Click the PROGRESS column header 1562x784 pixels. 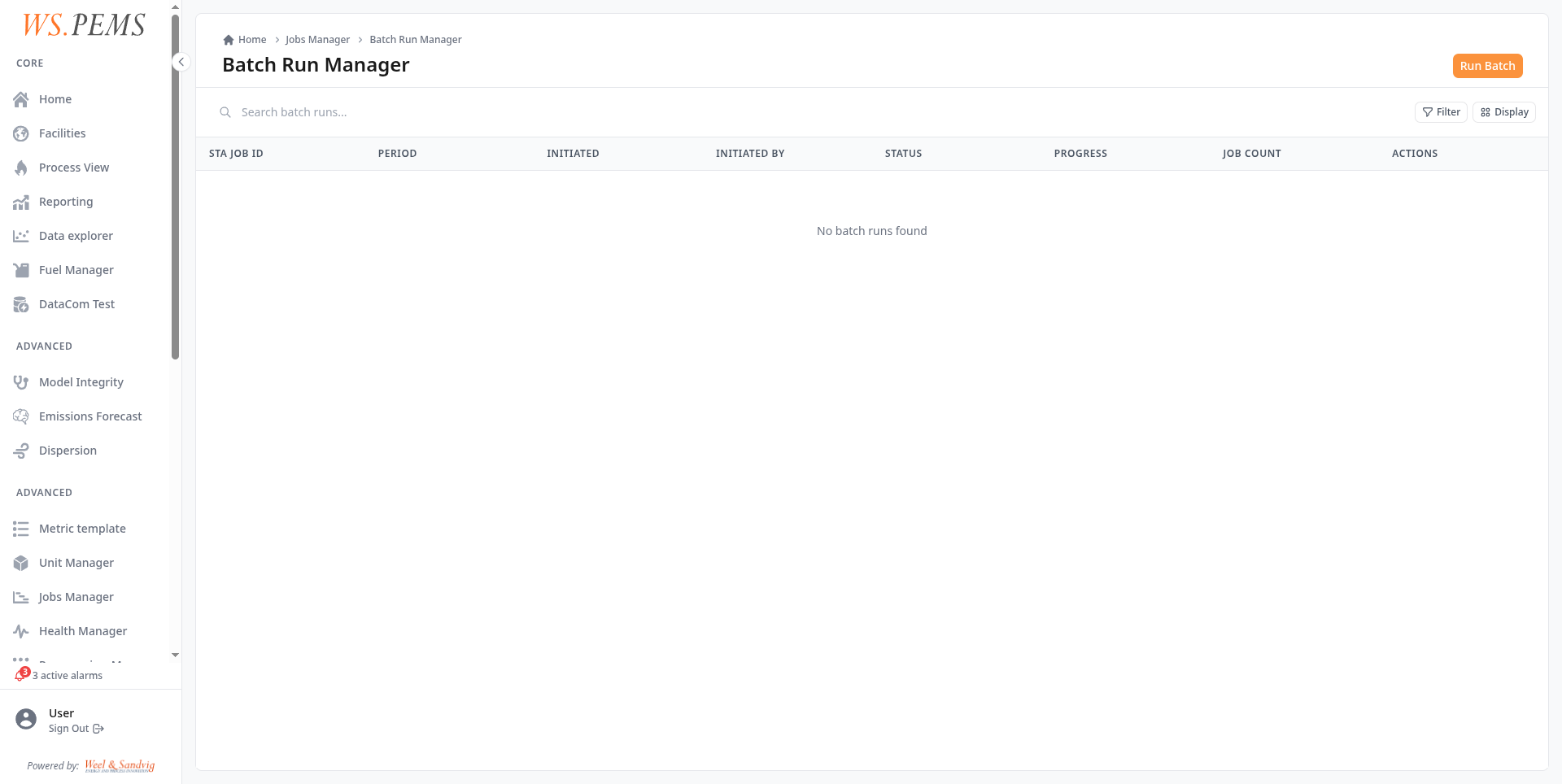(x=1080, y=154)
